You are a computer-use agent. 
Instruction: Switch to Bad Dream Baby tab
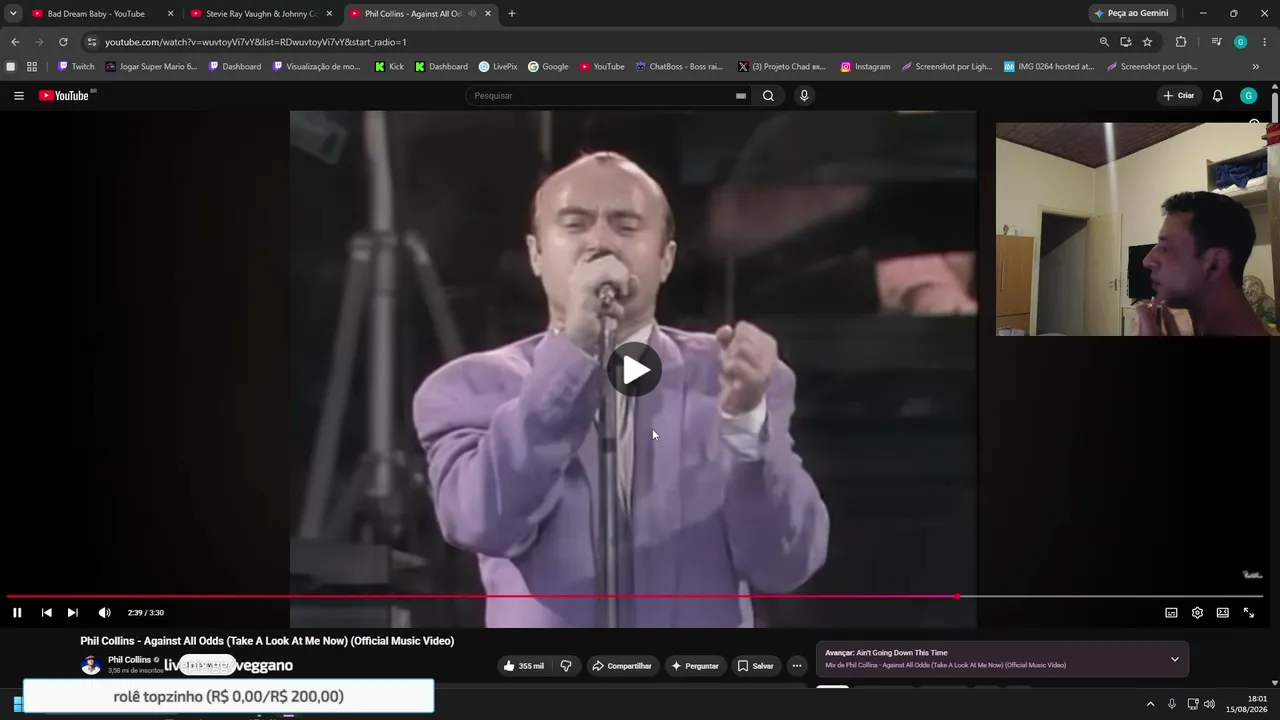click(96, 14)
